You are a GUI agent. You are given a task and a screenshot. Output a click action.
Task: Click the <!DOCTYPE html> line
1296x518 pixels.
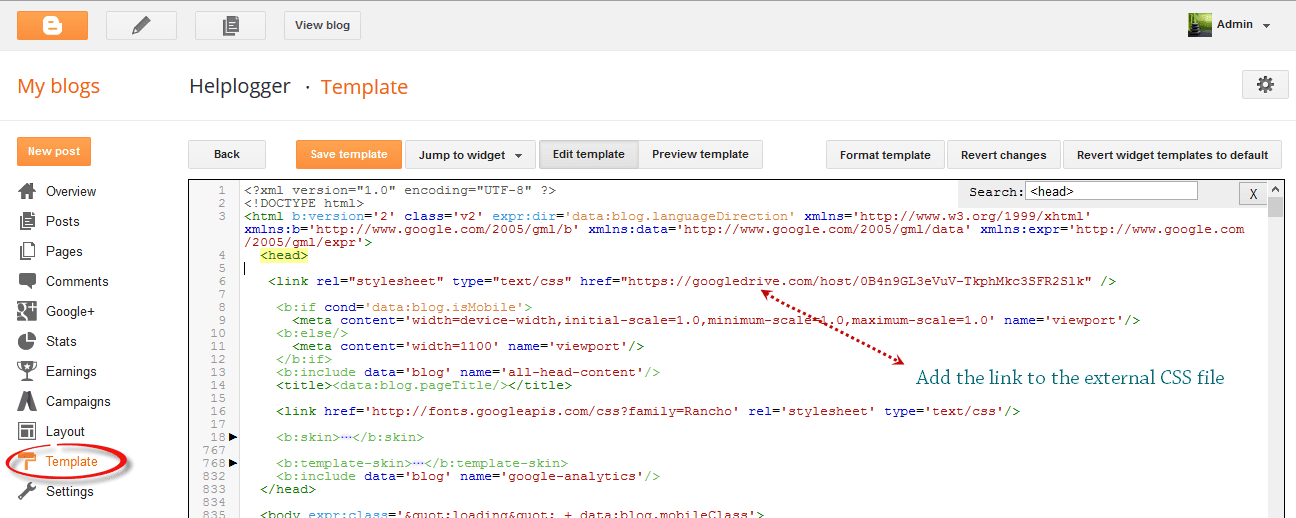pos(305,203)
